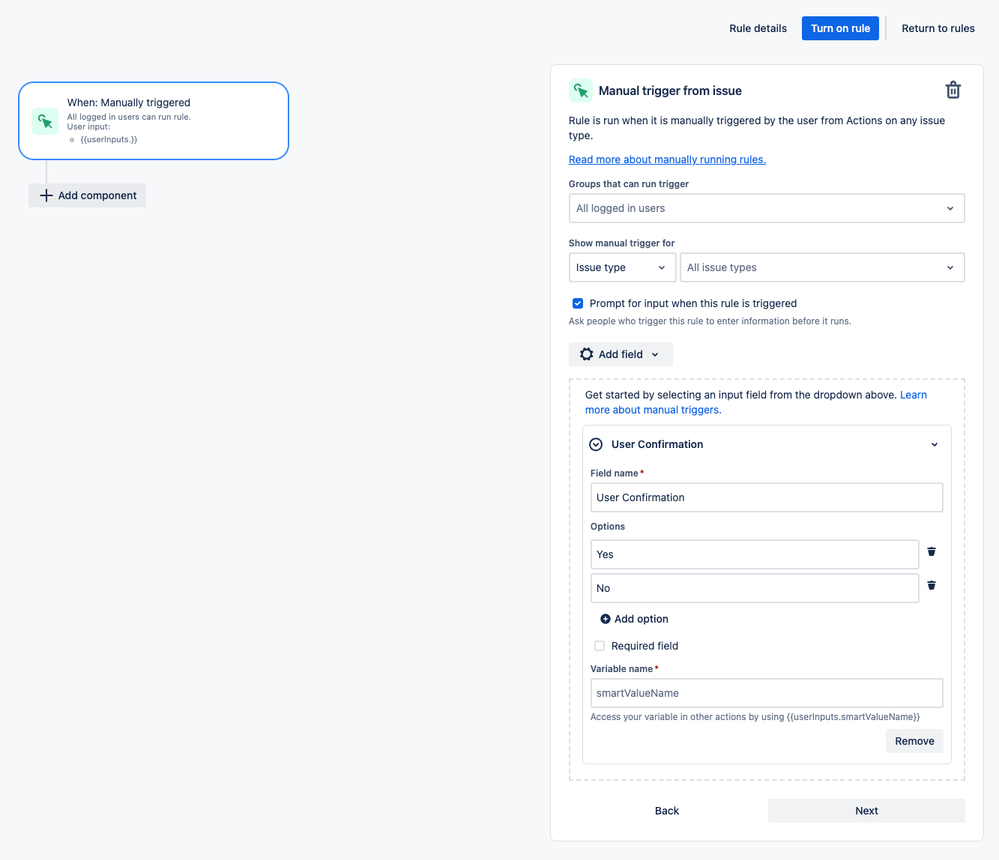This screenshot has width=999, height=860.
Task: Collapse User Confirmation with right chevron
Action: coord(934,444)
